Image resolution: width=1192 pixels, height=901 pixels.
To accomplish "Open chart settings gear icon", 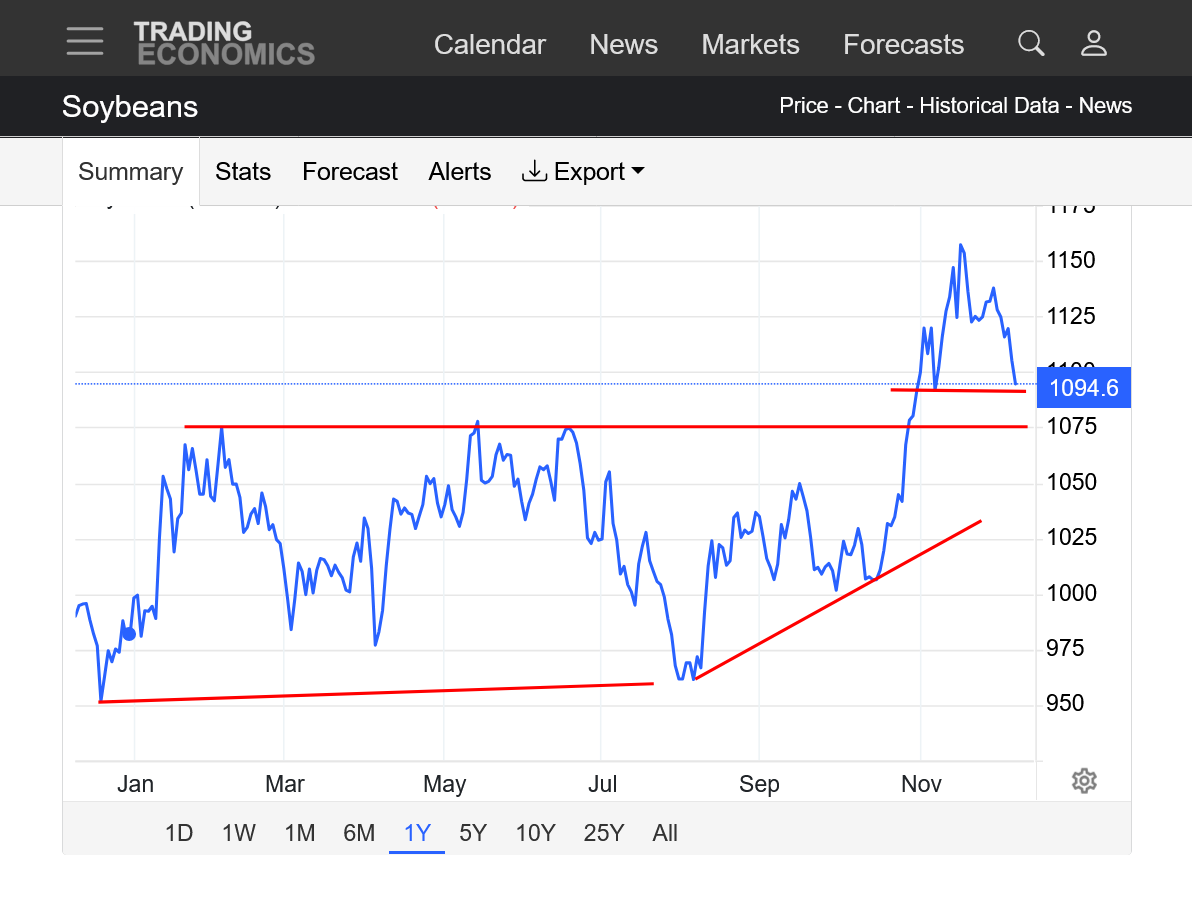I will tap(1084, 781).
